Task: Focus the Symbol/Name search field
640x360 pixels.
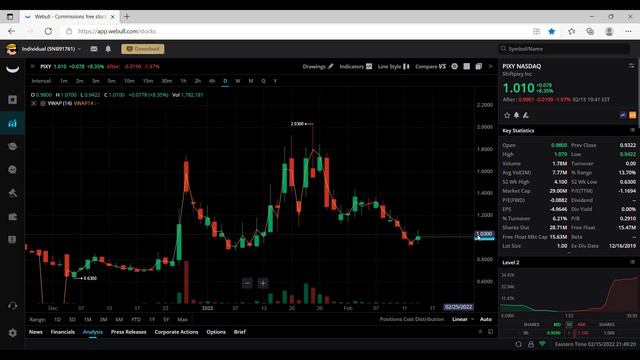Action: (564, 49)
